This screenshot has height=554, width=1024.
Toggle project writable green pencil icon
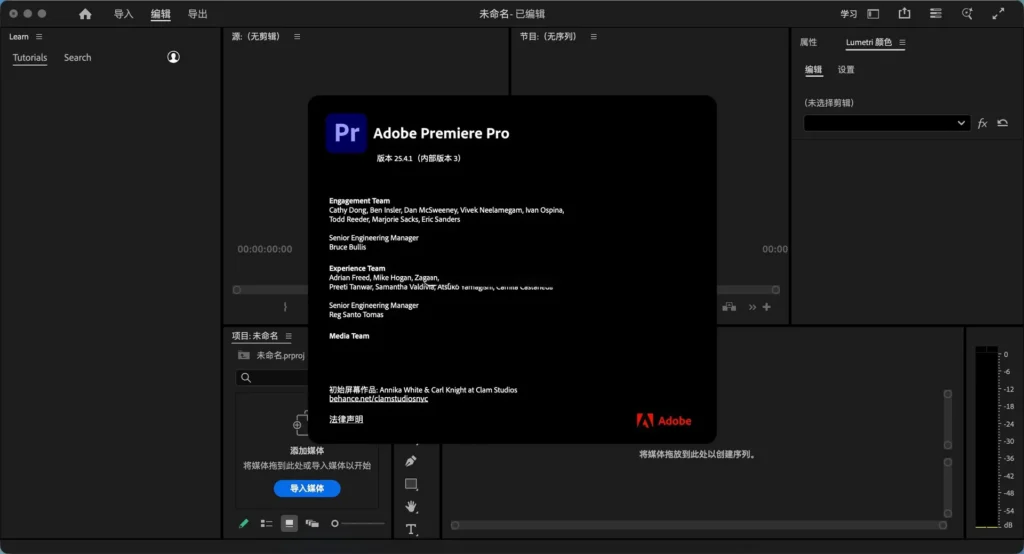pyautogui.click(x=244, y=523)
